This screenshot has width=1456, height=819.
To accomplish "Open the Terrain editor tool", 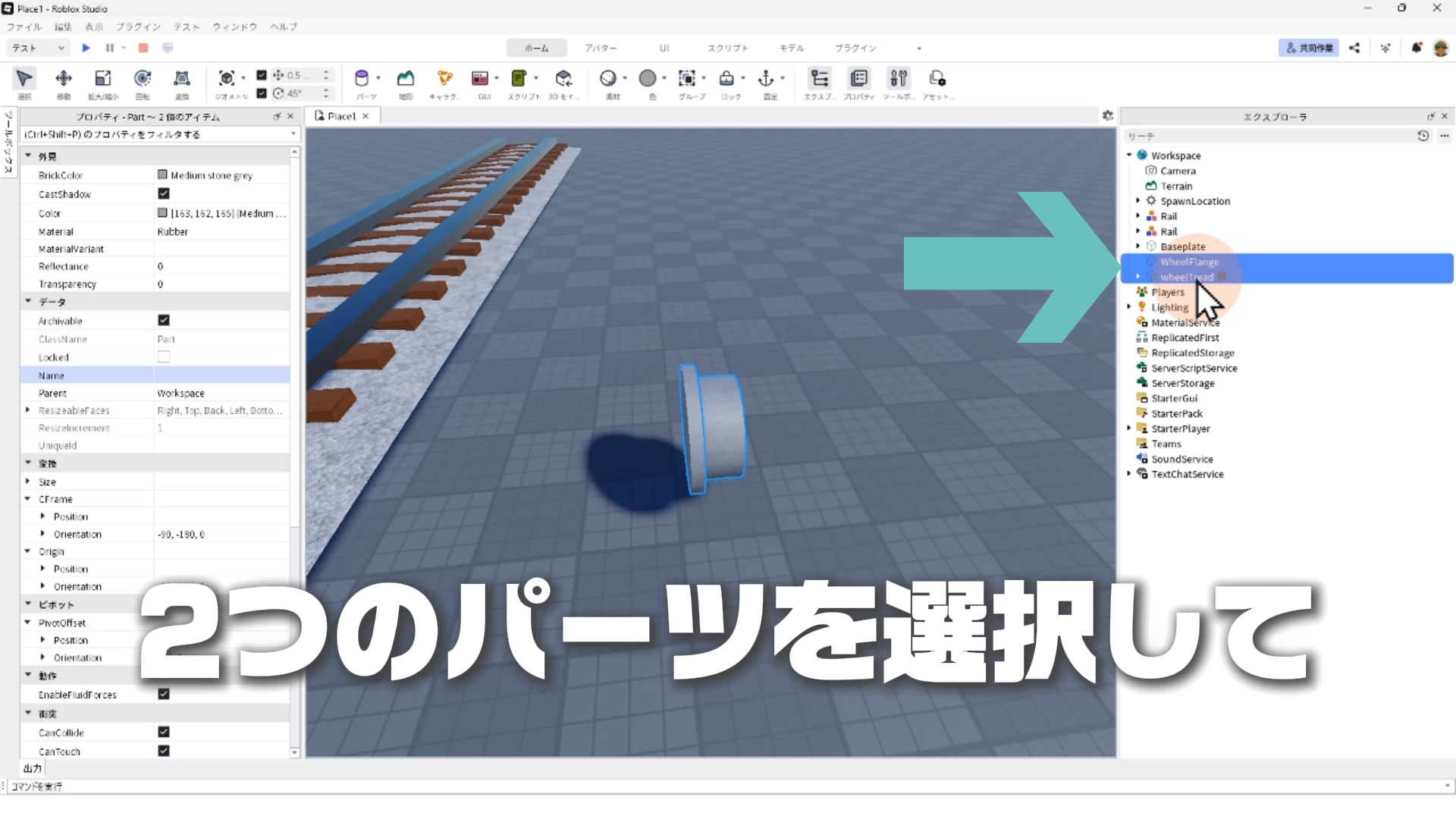I will click(x=406, y=79).
